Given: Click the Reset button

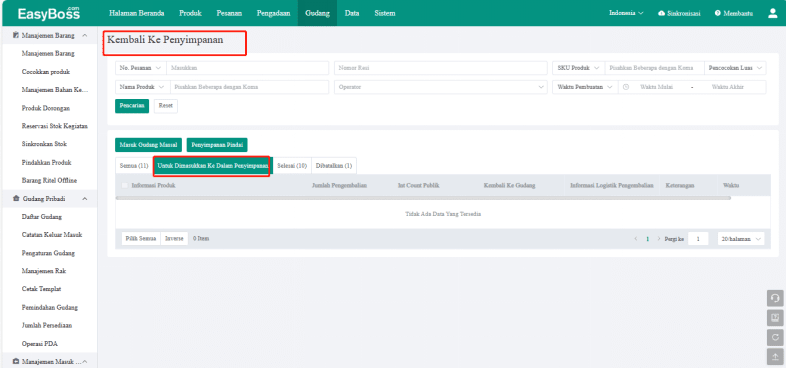Looking at the screenshot, I should pyautogui.click(x=166, y=106).
